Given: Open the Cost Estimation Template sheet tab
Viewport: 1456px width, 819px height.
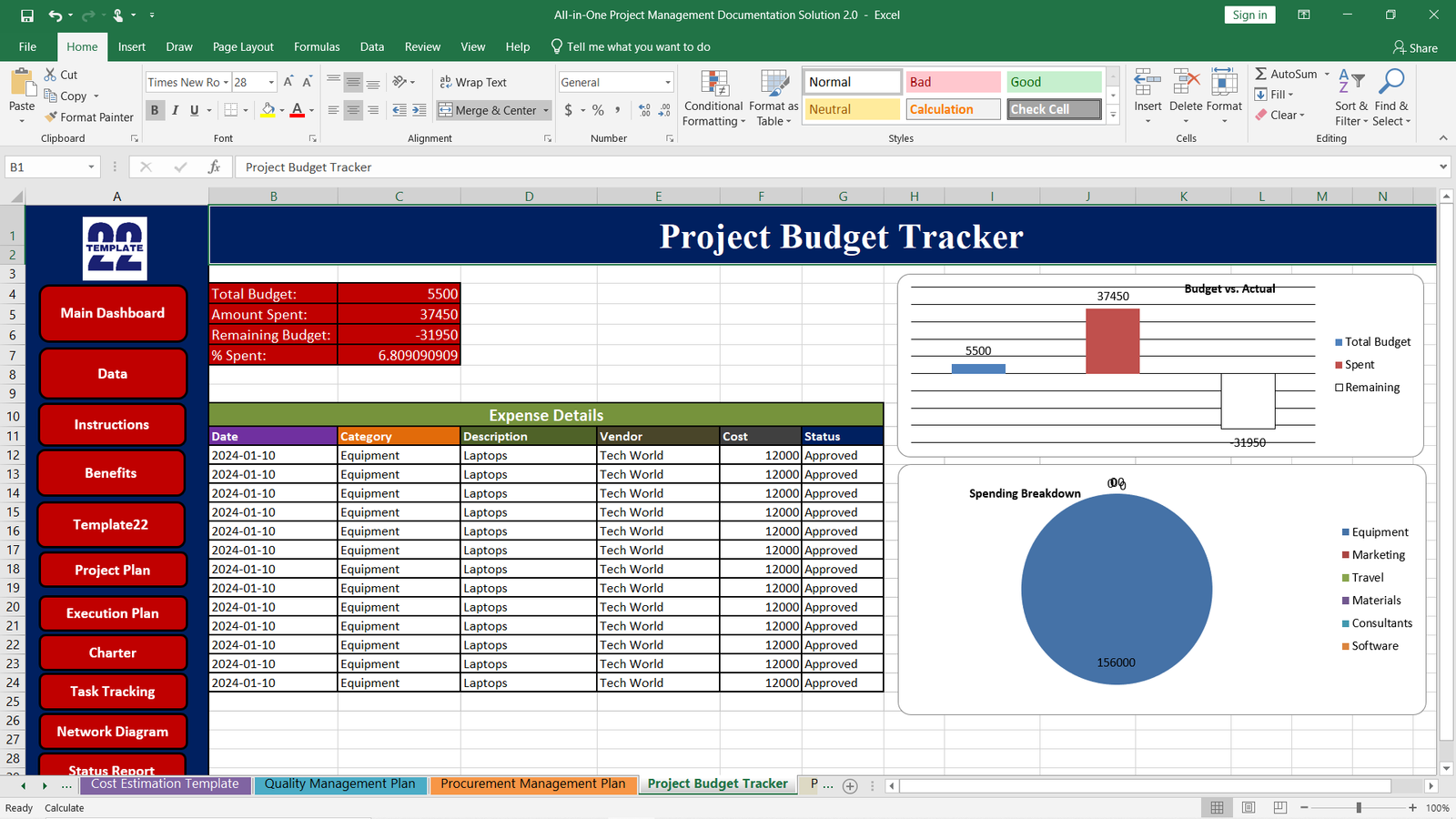Looking at the screenshot, I should tap(165, 784).
